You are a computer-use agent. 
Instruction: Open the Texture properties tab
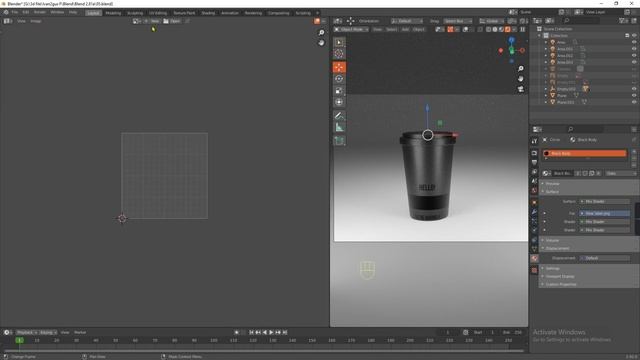click(534, 271)
